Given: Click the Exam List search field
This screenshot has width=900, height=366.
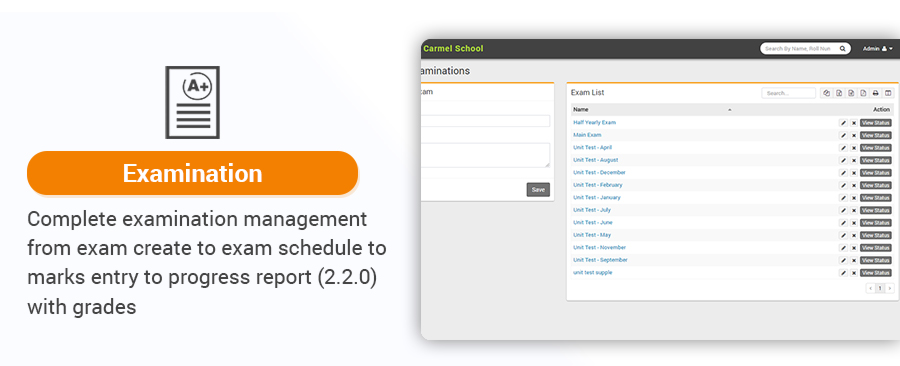Looking at the screenshot, I should coord(788,93).
